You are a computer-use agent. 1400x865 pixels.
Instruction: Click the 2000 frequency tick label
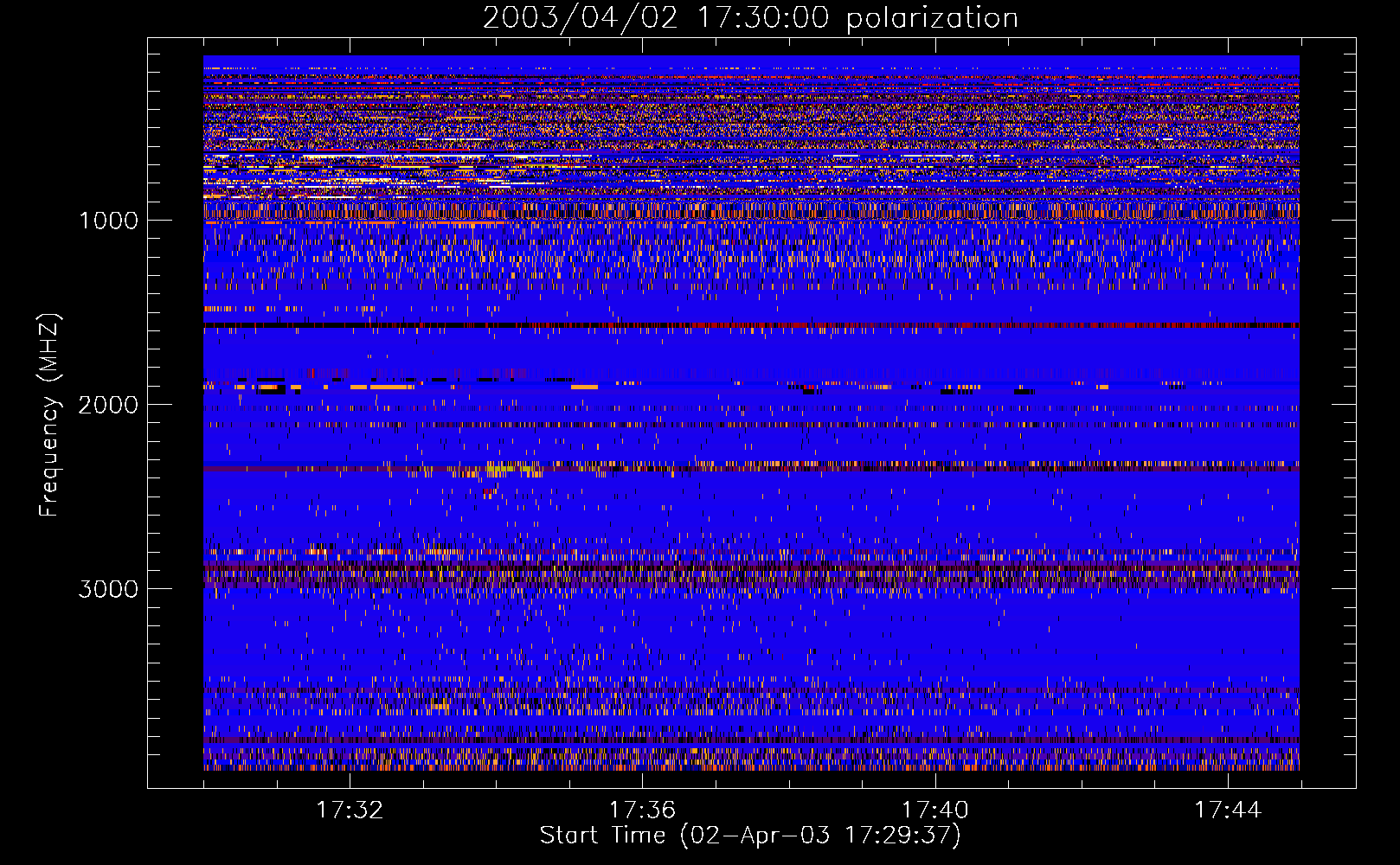(x=108, y=405)
